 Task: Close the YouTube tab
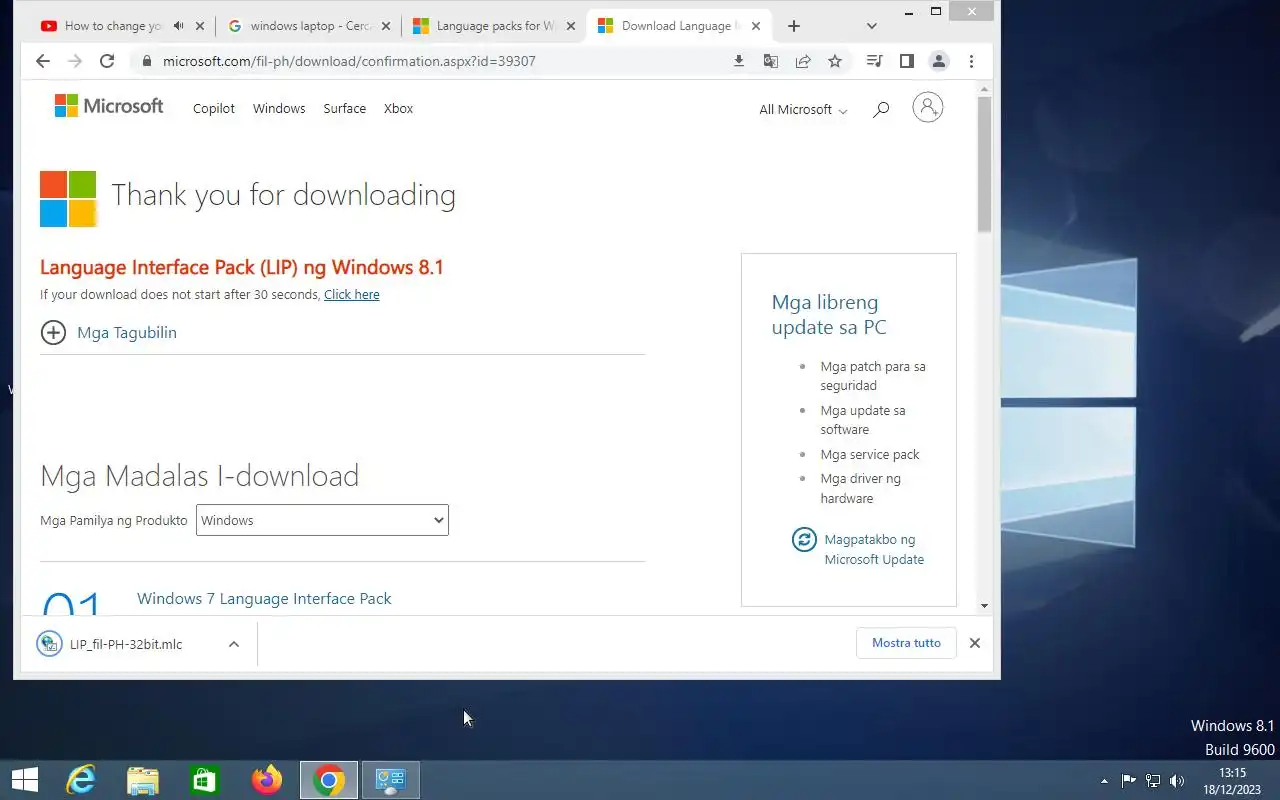tap(200, 26)
